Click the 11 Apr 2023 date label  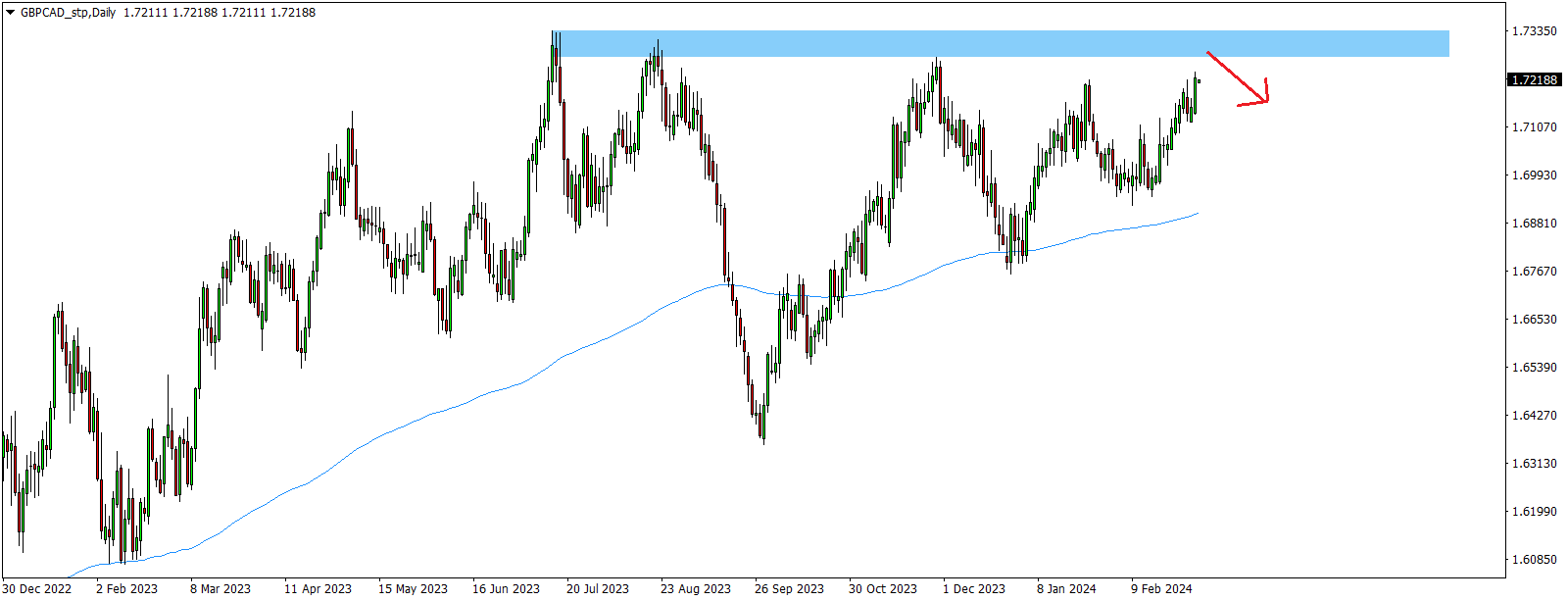[x=318, y=589]
